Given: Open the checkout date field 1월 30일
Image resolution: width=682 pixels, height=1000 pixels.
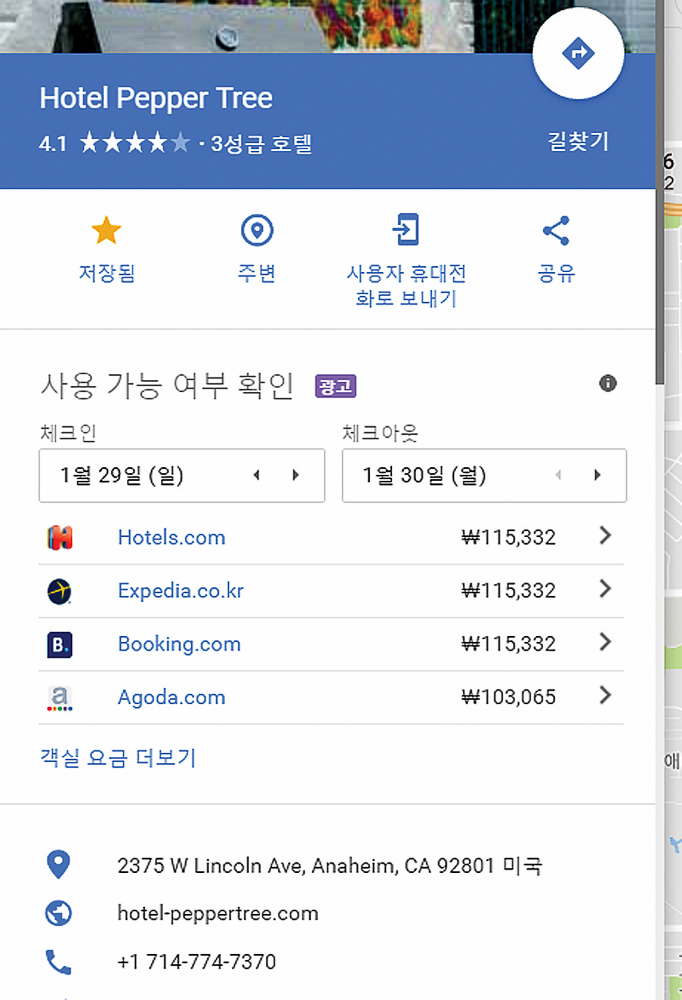Looking at the screenshot, I should coord(484,476).
